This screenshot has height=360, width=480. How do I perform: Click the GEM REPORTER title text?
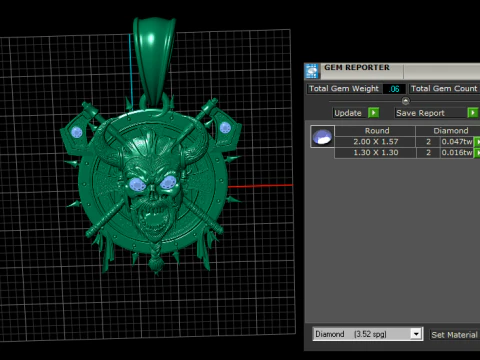click(x=357, y=67)
